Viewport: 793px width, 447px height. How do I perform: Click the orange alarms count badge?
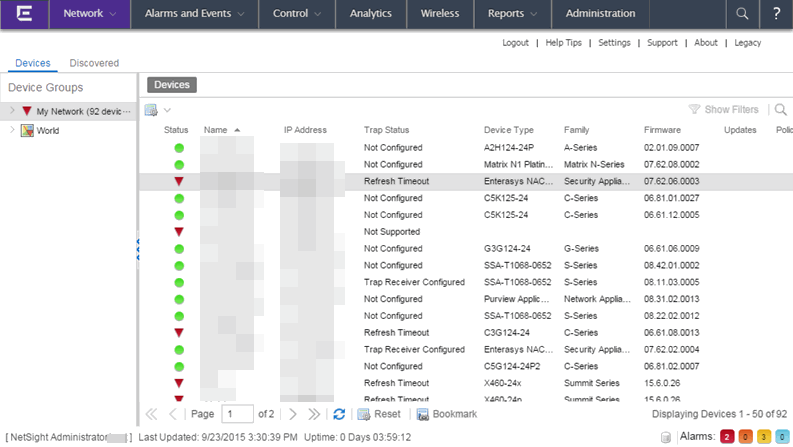745,436
